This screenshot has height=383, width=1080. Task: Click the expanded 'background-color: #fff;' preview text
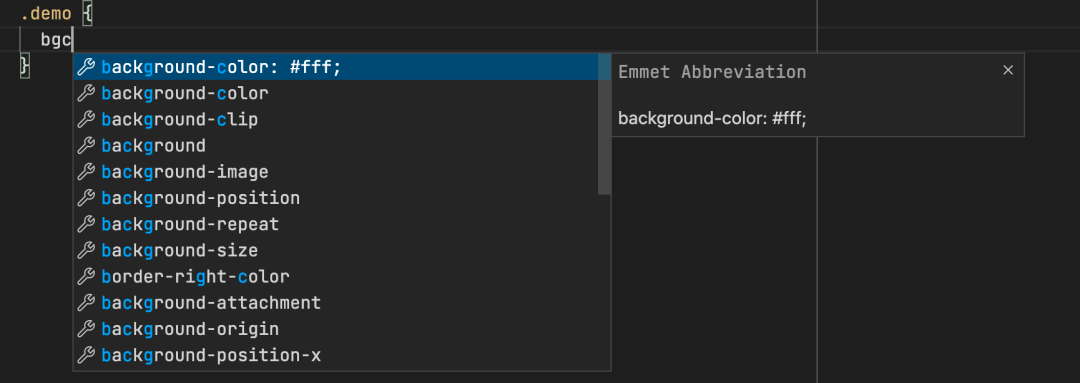click(x=712, y=118)
